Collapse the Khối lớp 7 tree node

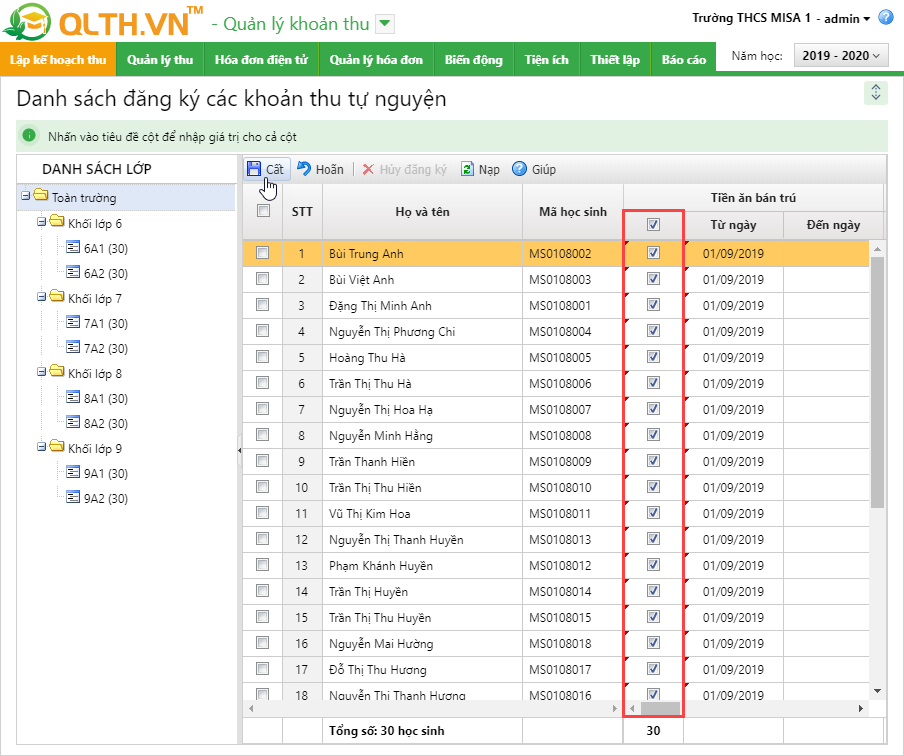coord(42,297)
